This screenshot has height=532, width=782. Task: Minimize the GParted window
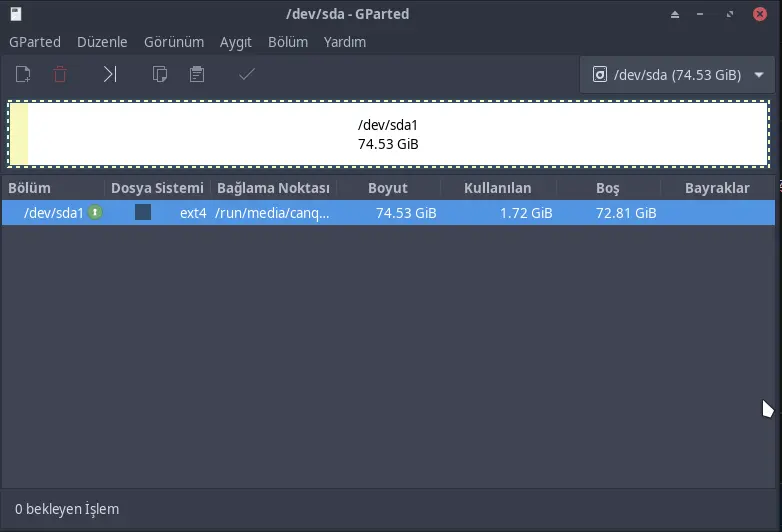700,14
